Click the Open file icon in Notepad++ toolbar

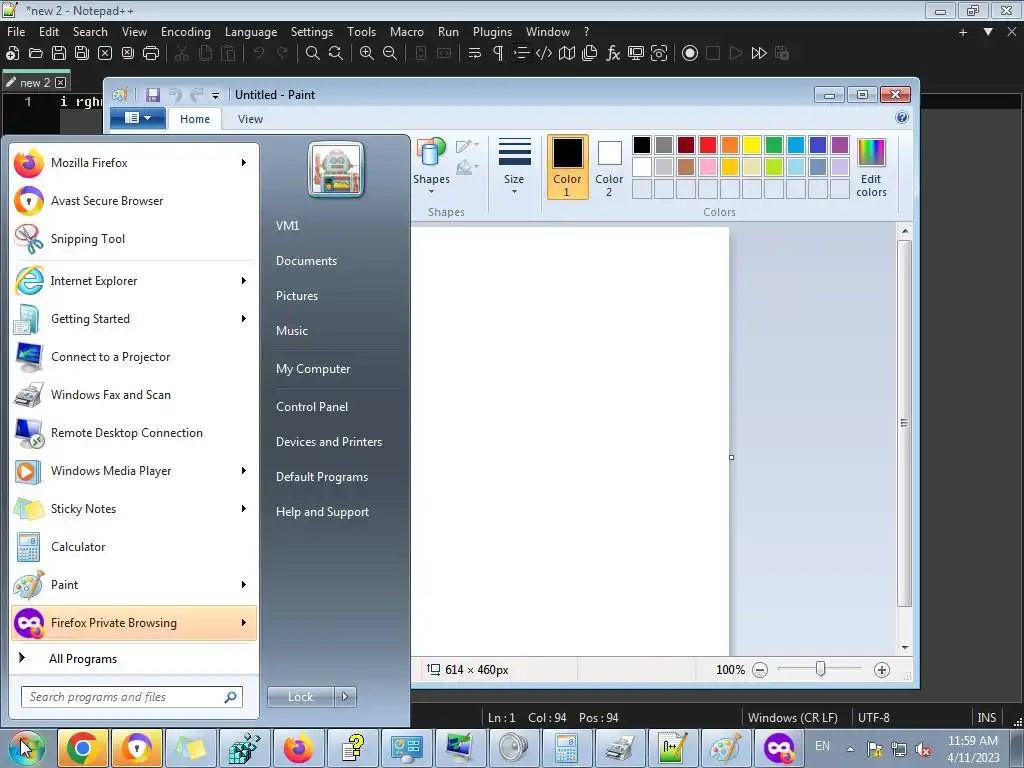click(36, 54)
